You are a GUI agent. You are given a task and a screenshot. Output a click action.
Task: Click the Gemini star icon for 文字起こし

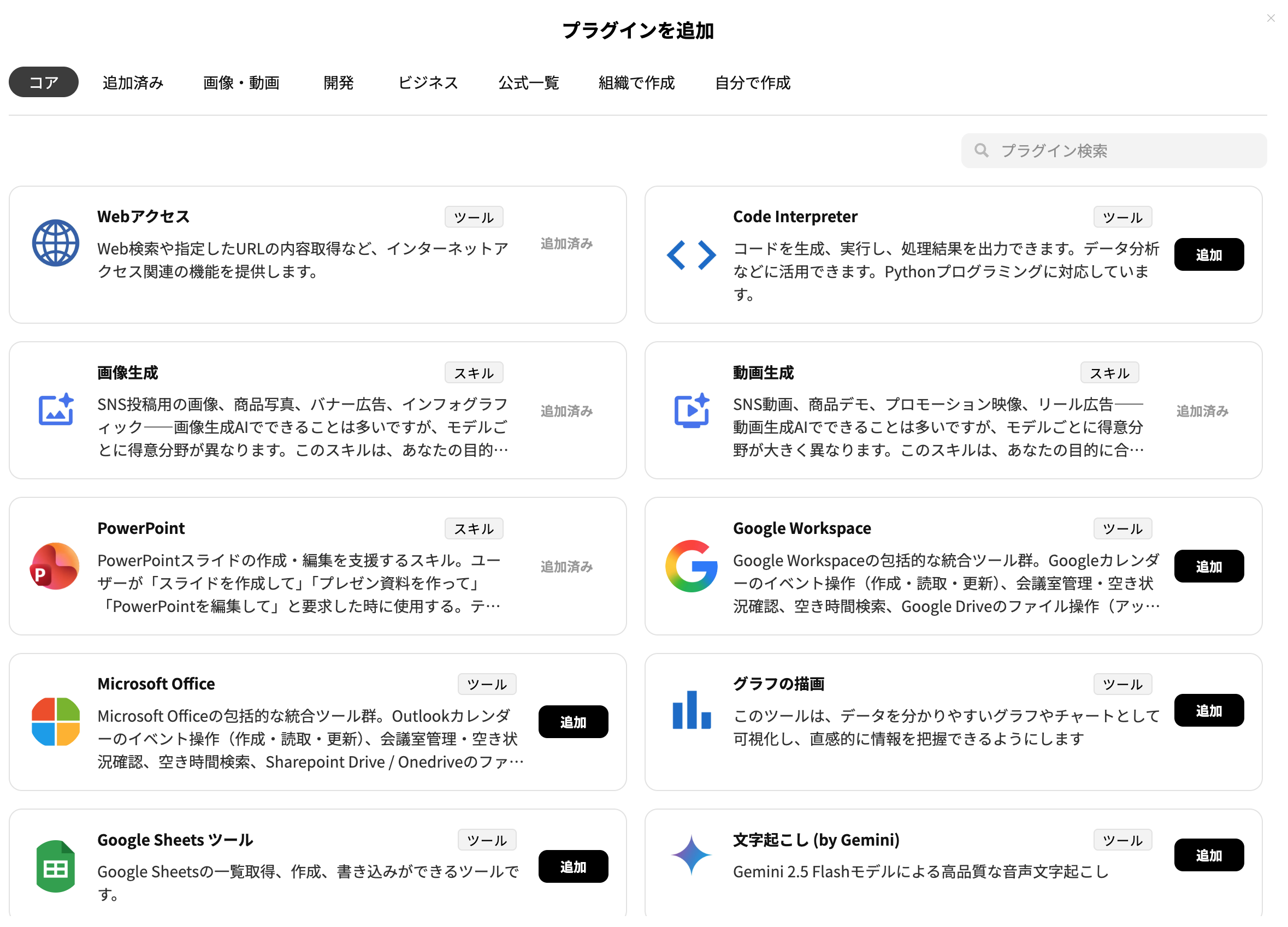coord(691,854)
